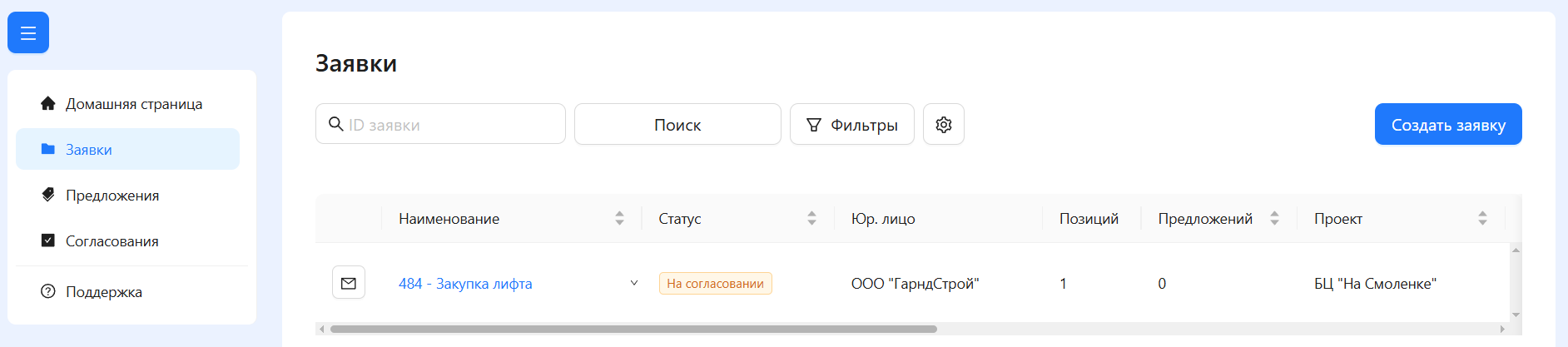1568x347 pixels.
Task: Open the Заявки section in sidebar
Action: pyautogui.click(x=127, y=149)
